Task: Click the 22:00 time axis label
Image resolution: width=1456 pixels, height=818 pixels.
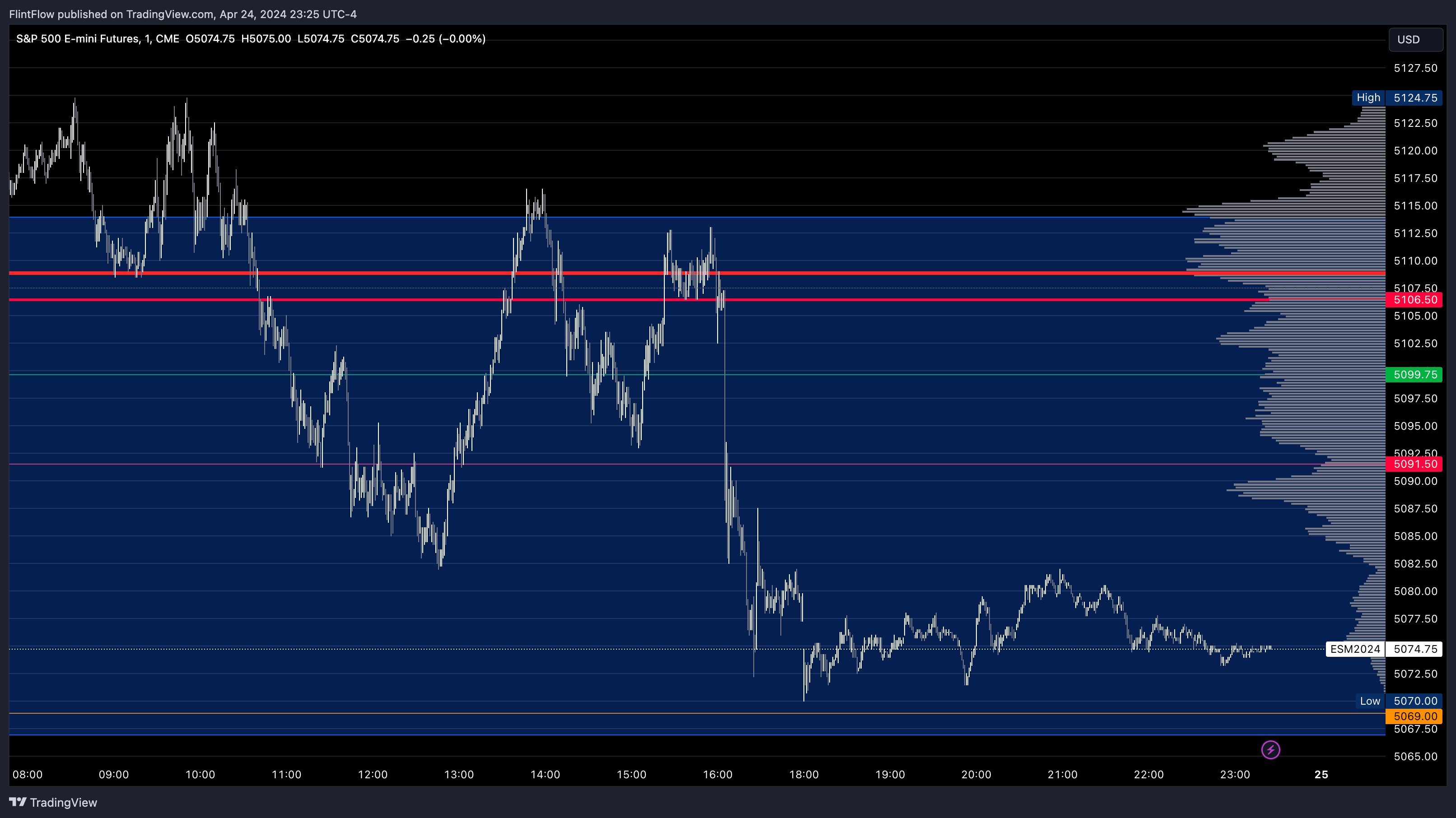Action: point(1148,775)
